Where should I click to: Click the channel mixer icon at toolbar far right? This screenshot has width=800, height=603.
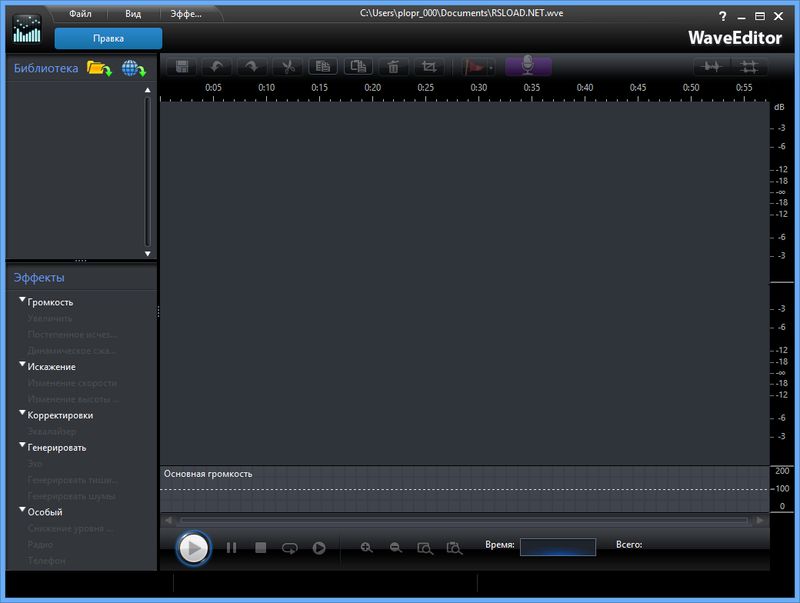[749, 66]
